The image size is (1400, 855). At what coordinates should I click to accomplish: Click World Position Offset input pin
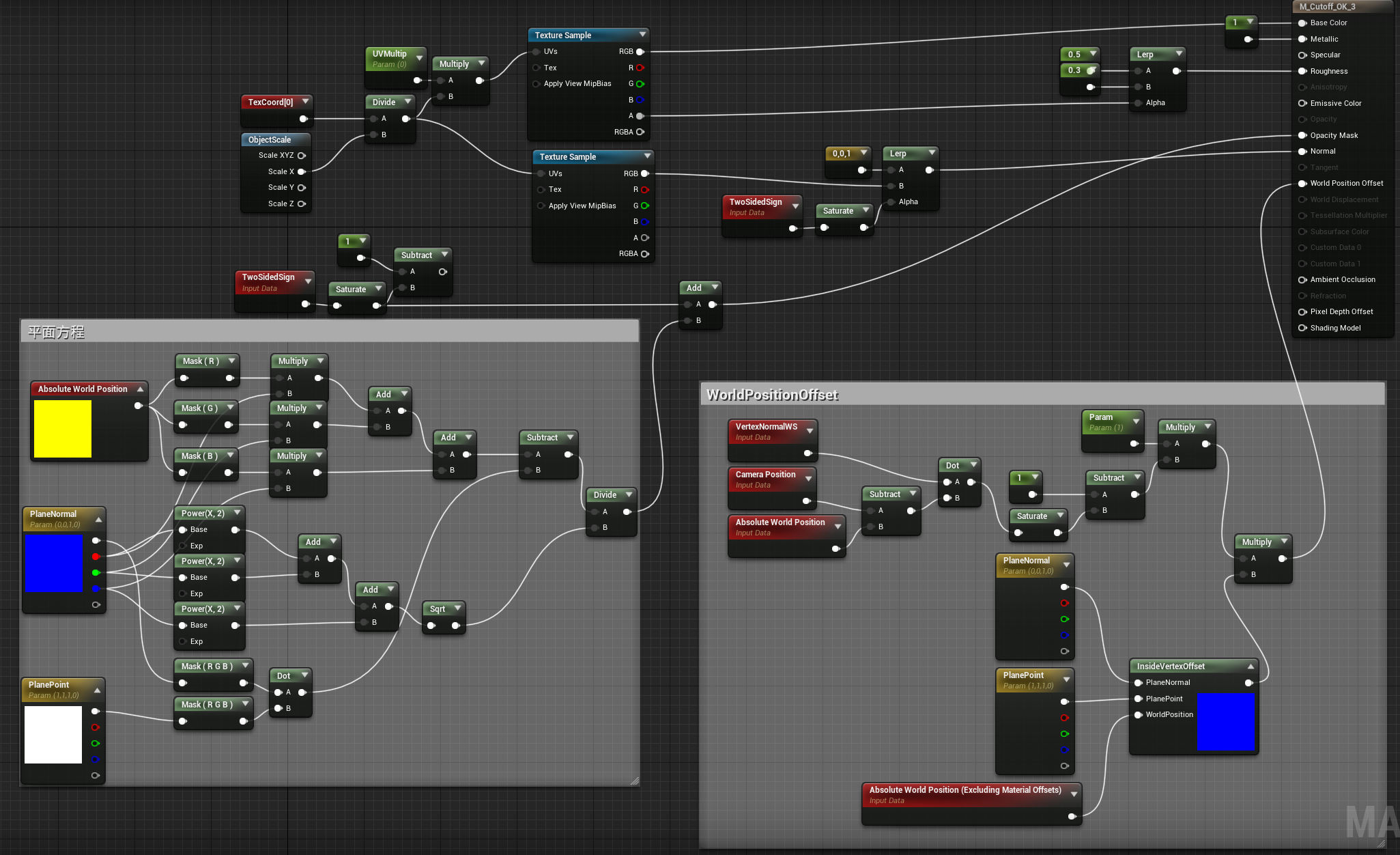[x=1302, y=184]
